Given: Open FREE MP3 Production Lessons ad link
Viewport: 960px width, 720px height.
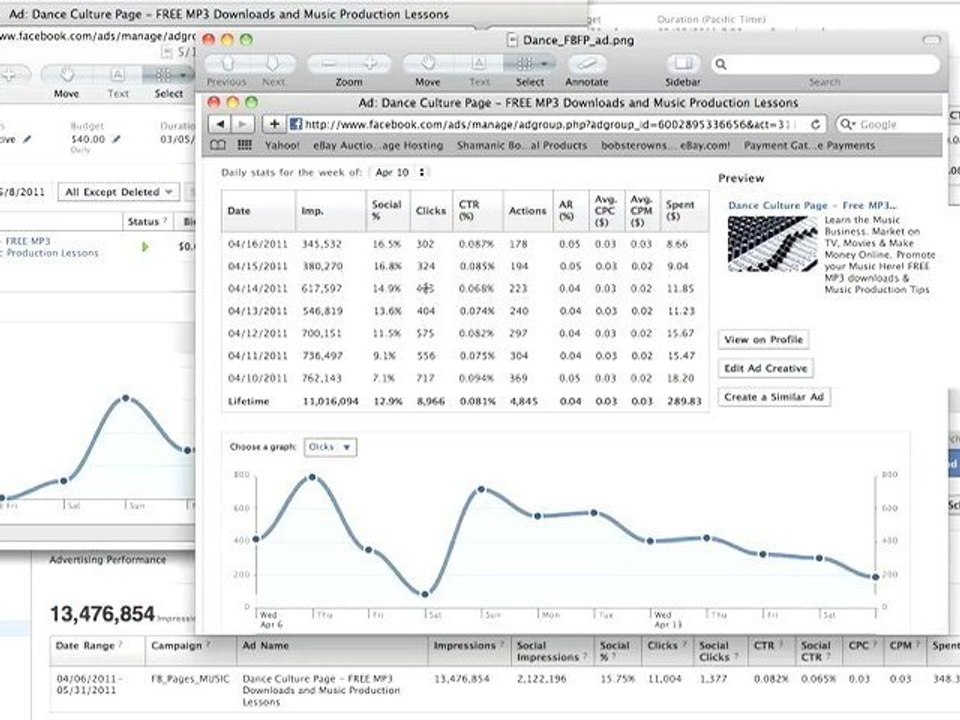Looking at the screenshot, I should (51, 247).
